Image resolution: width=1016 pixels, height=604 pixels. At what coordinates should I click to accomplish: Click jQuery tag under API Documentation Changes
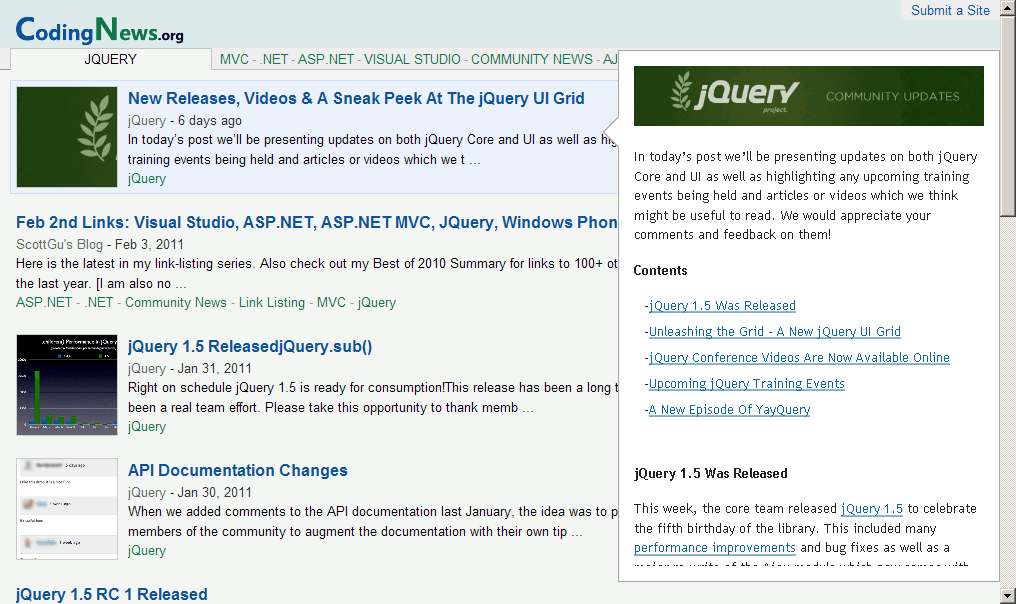(x=146, y=551)
